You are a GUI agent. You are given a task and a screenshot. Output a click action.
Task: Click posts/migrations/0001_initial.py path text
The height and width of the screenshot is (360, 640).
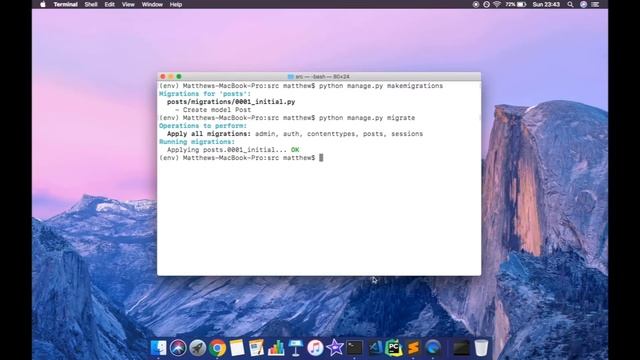[x=231, y=102]
